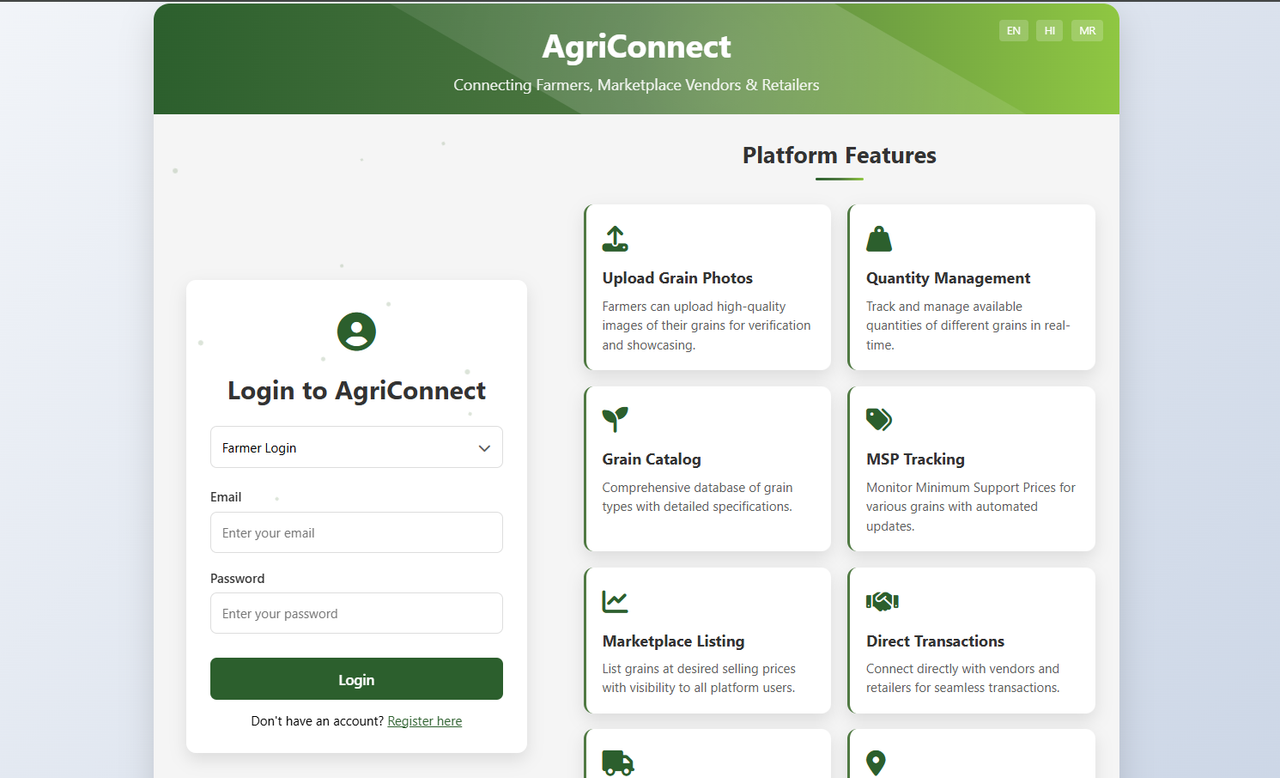Viewport: 1280px width, 778px height.
Task: Click the Marketplace Listing heading
Action: (x=673, y=641)
